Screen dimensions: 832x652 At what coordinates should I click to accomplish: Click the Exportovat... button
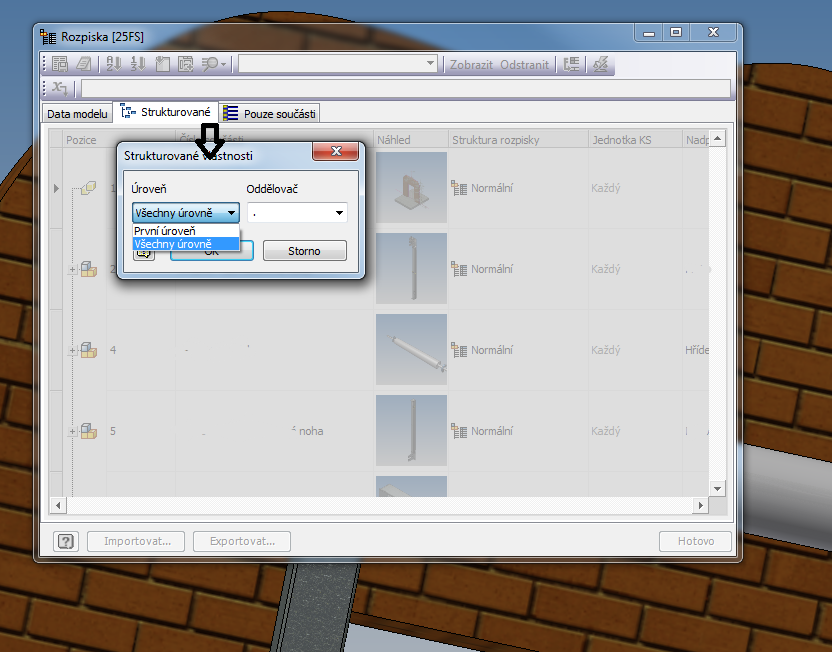pos(242,541)
